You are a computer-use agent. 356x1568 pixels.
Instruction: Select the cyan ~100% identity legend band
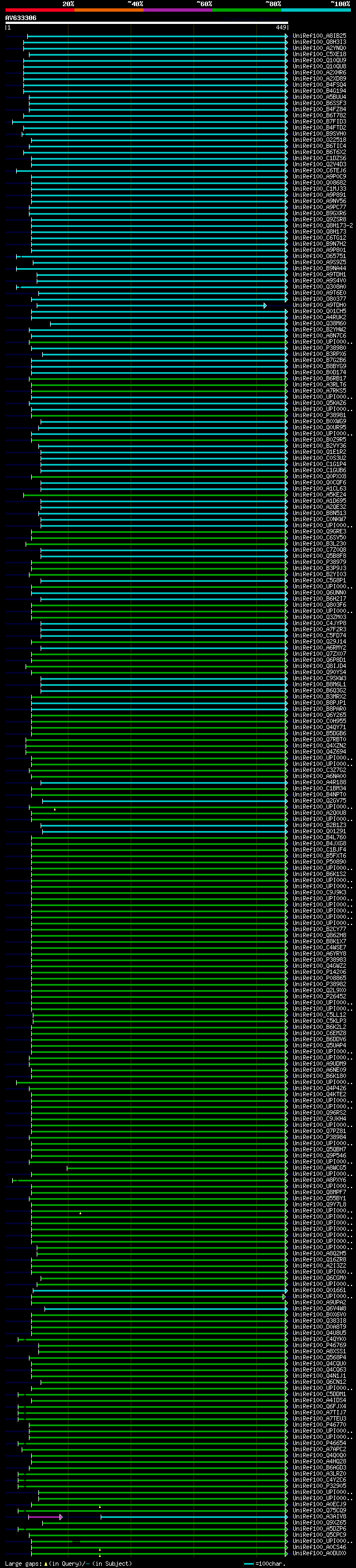[316, 10]
